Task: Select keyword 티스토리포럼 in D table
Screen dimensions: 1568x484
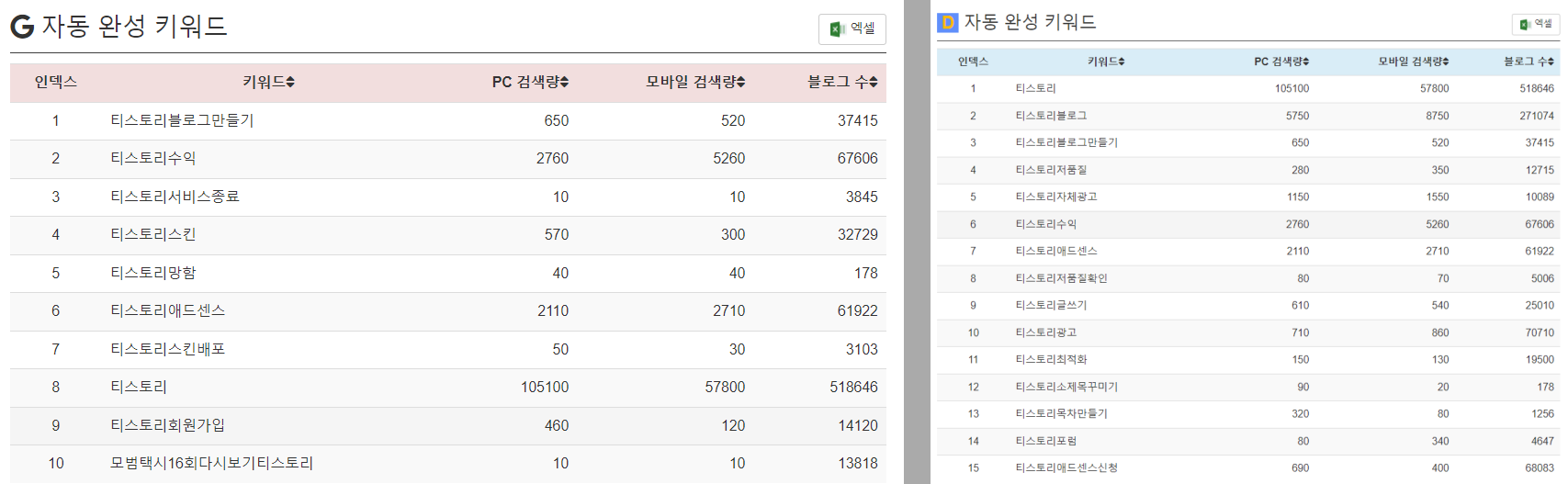Action: click(1046, 441)
